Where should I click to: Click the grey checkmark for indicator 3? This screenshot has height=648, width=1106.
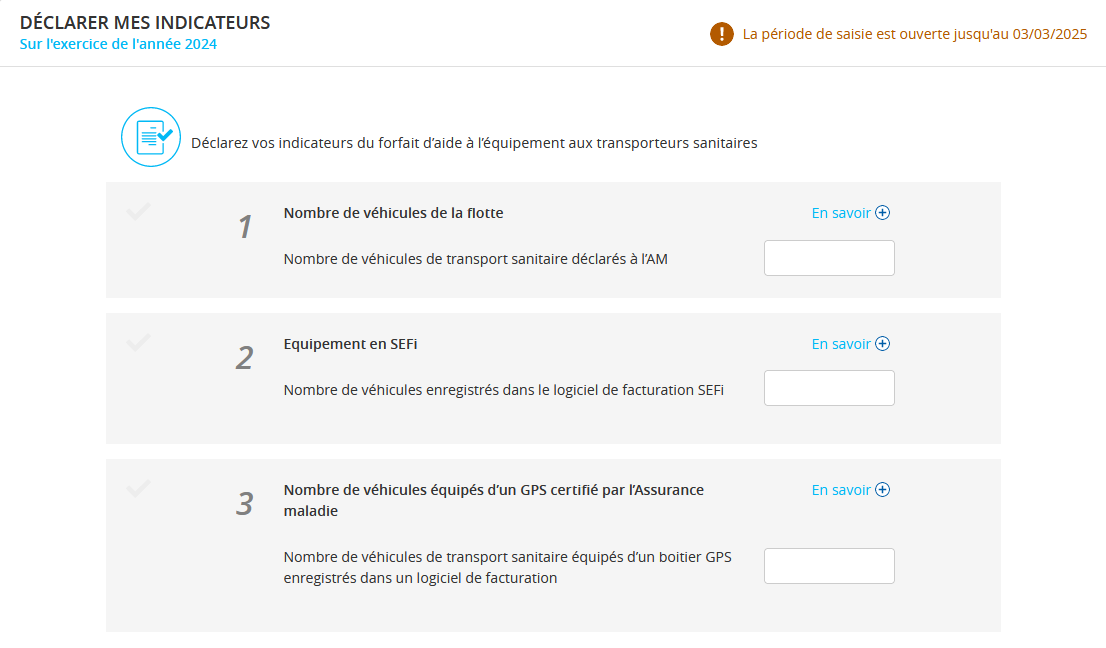(138, 488)
